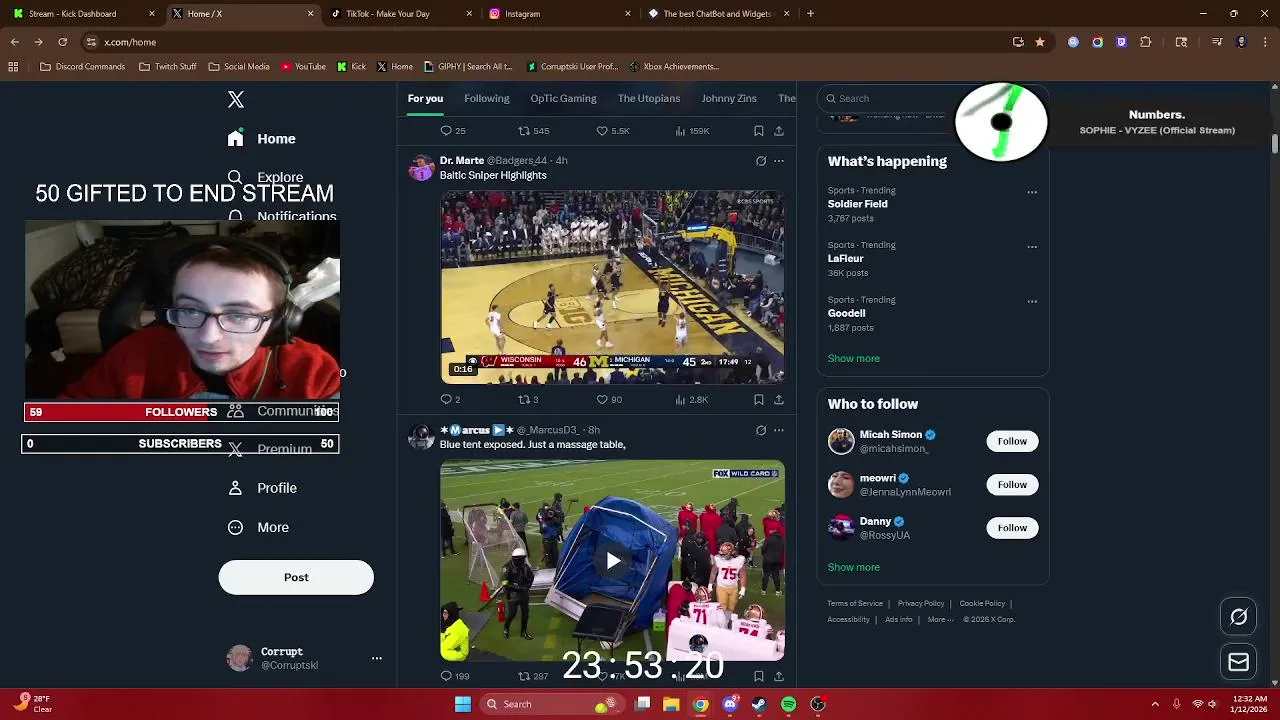Open the Privacy Policy footer link
The height and width of the screenshot is (720, 1280).
pos(921,604)
